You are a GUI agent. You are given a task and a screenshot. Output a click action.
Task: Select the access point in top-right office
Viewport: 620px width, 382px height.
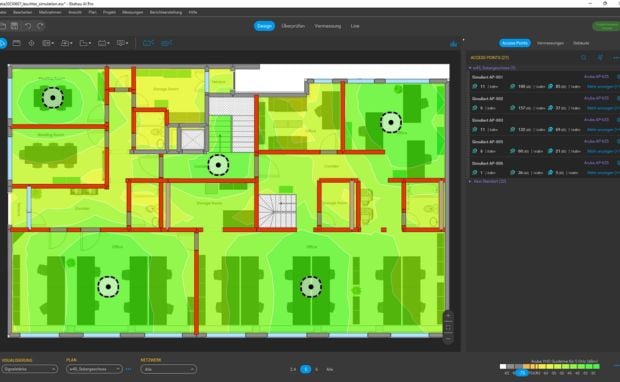pyautogui.click(x=391, y=123)
